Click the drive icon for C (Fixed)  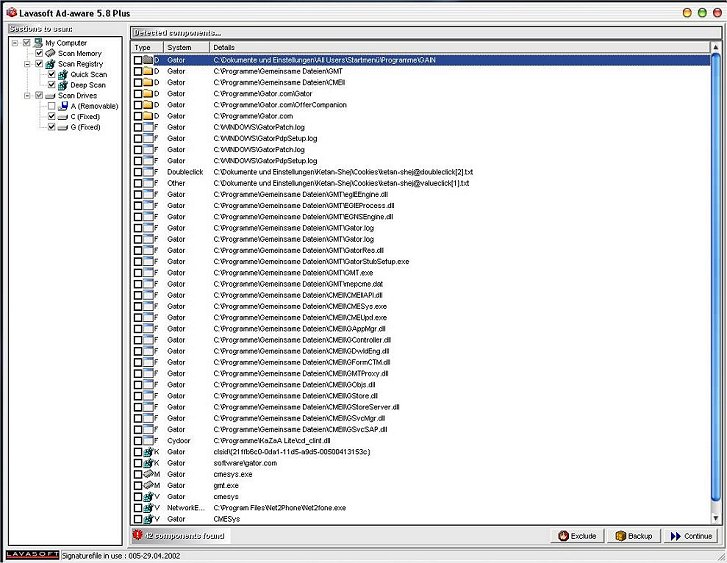coord(63,117)
